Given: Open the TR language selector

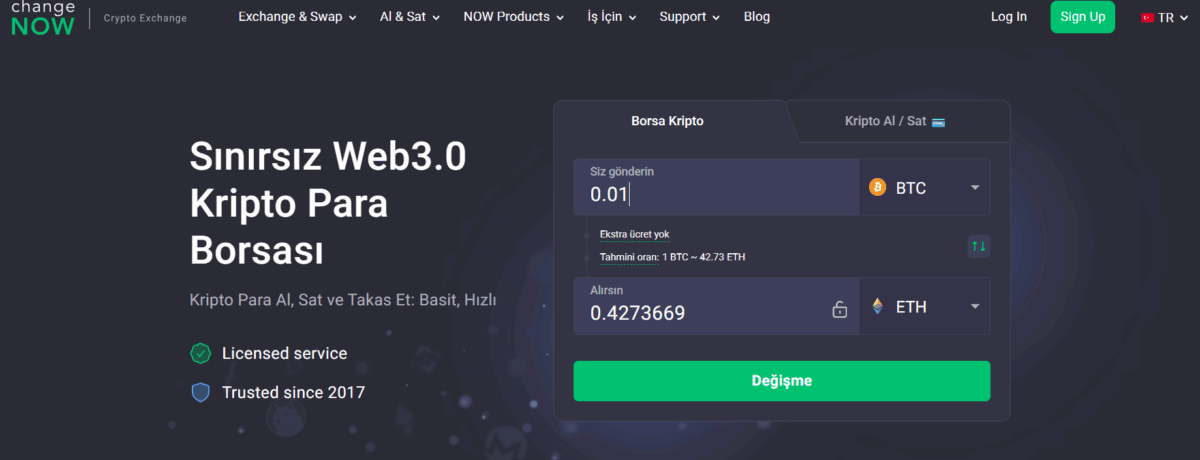Looking at the screenshot, I should [1164, 18].
